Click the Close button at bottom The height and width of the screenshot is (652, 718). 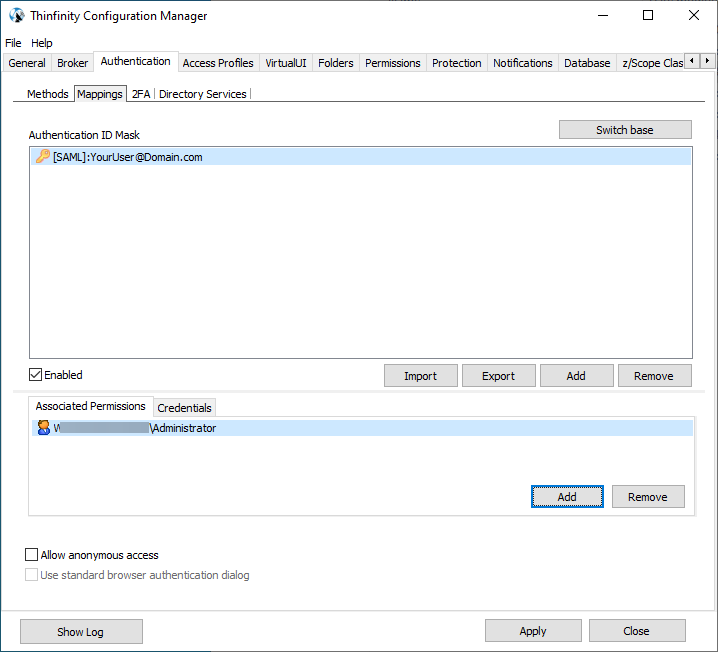636,631
